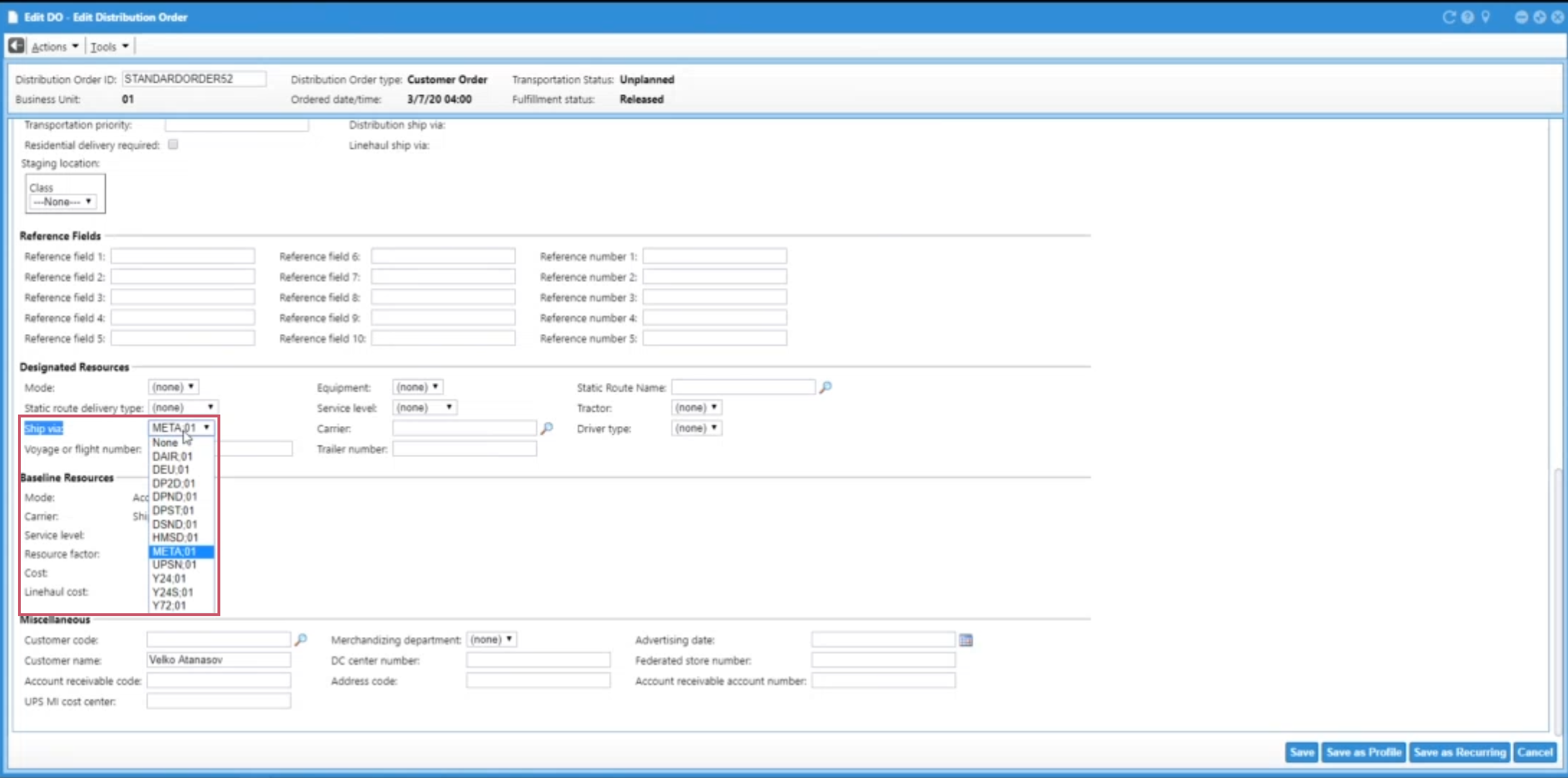Open Merchandizing department dropdown

491,639
